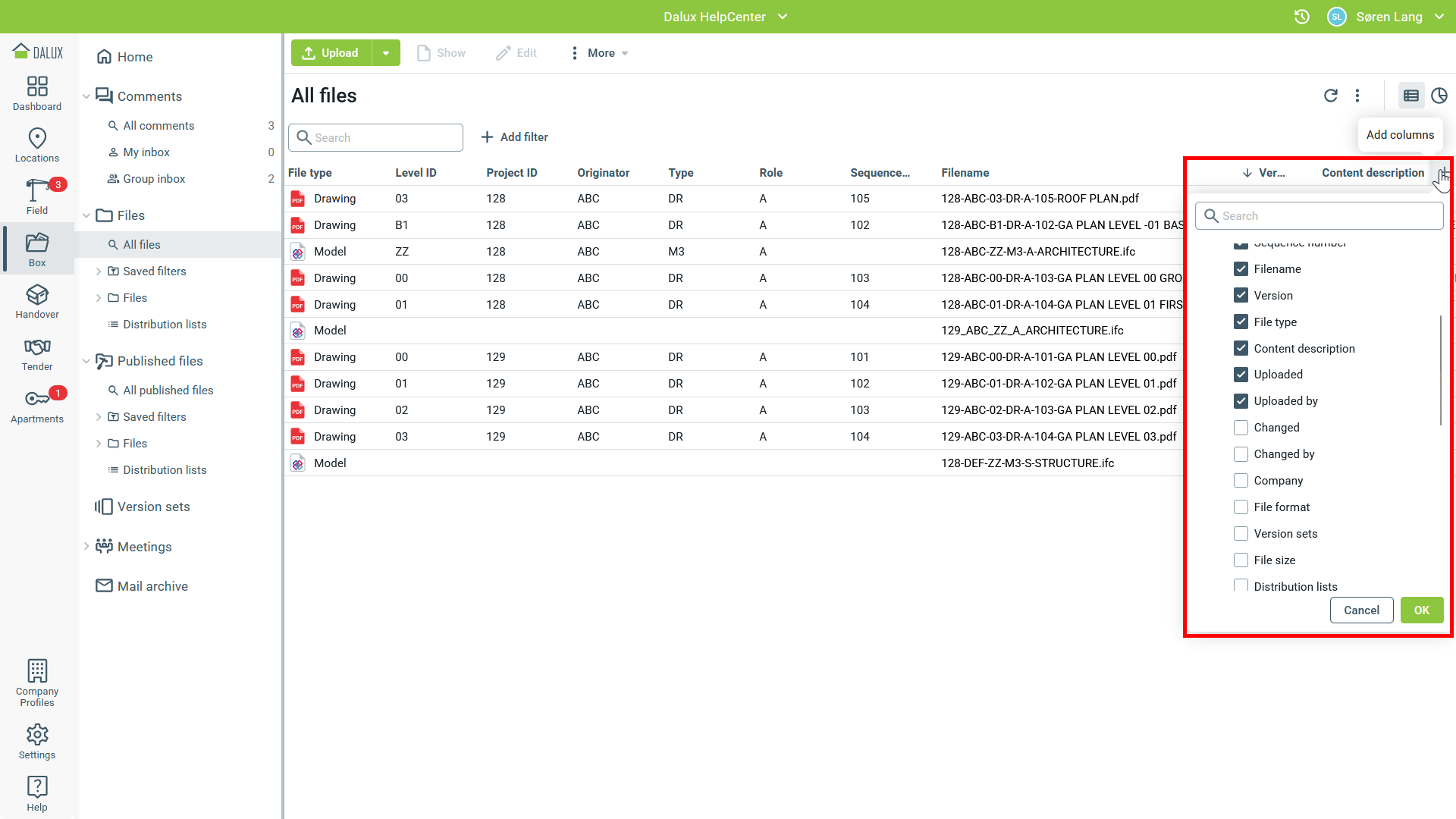Select All published files in sidebar
This screenshot has height=819, width=1456.
168,391
